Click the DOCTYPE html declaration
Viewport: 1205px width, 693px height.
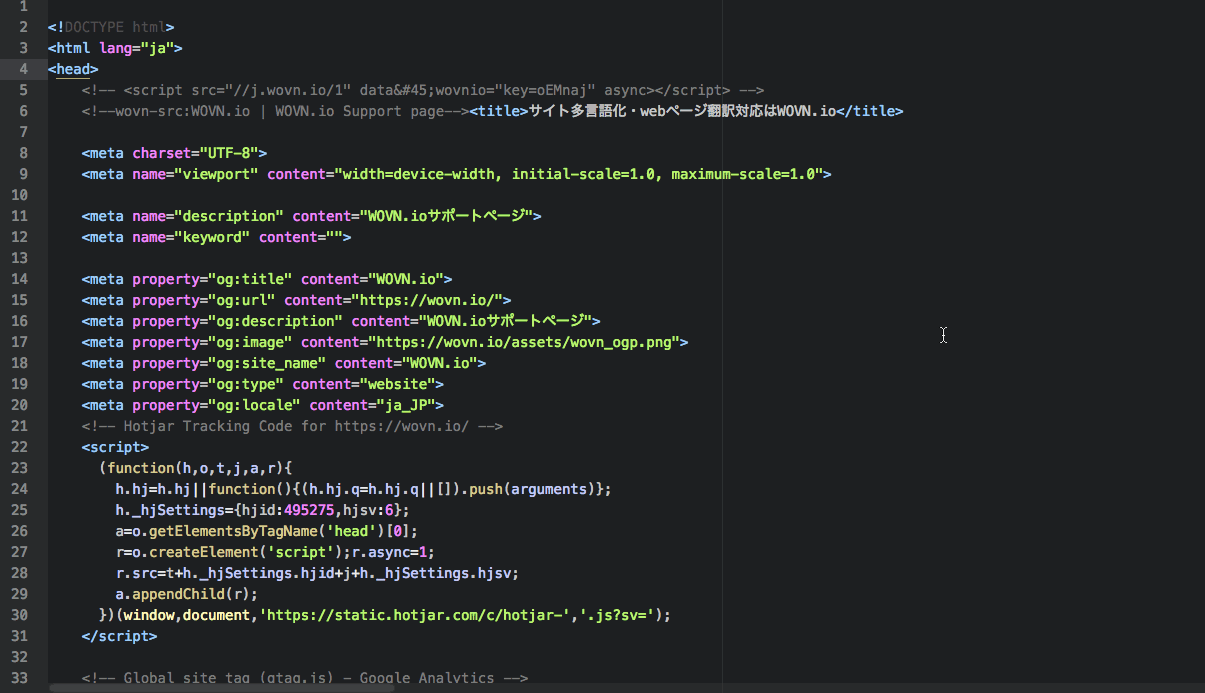tap(110, 27)
